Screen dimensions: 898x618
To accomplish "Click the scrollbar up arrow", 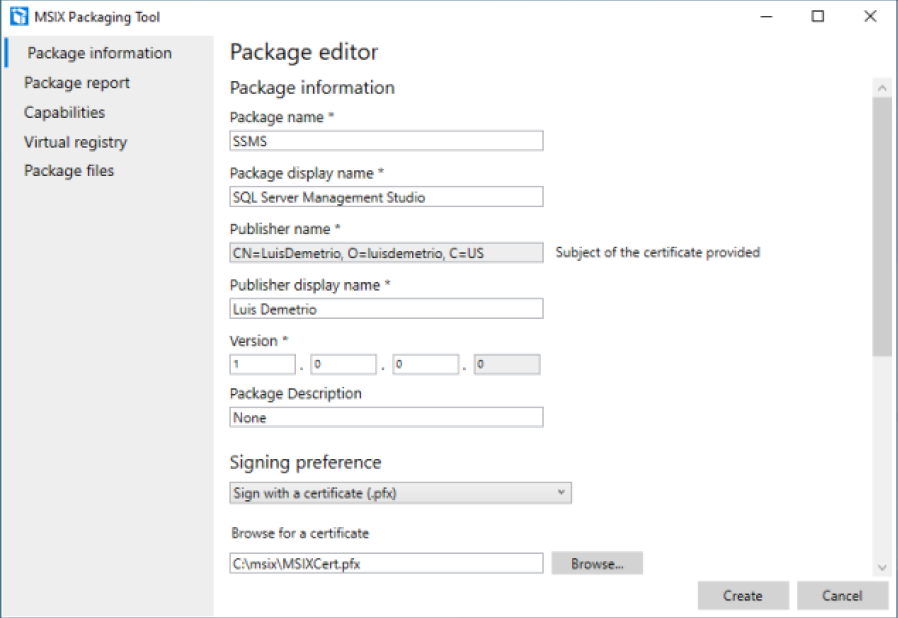I will pyautogui.click(x=882, y=88).
